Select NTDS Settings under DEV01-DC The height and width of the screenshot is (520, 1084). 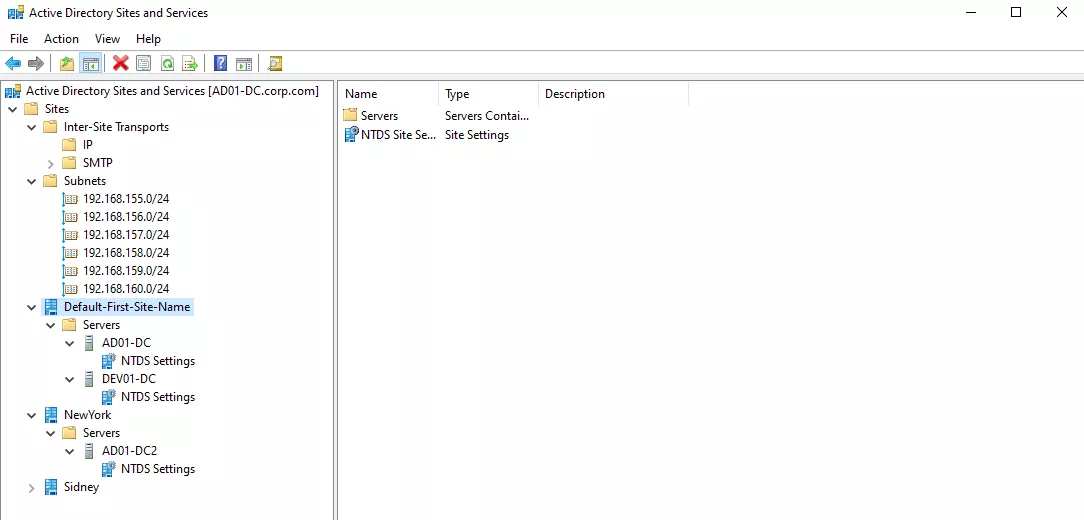click(158, 397)
